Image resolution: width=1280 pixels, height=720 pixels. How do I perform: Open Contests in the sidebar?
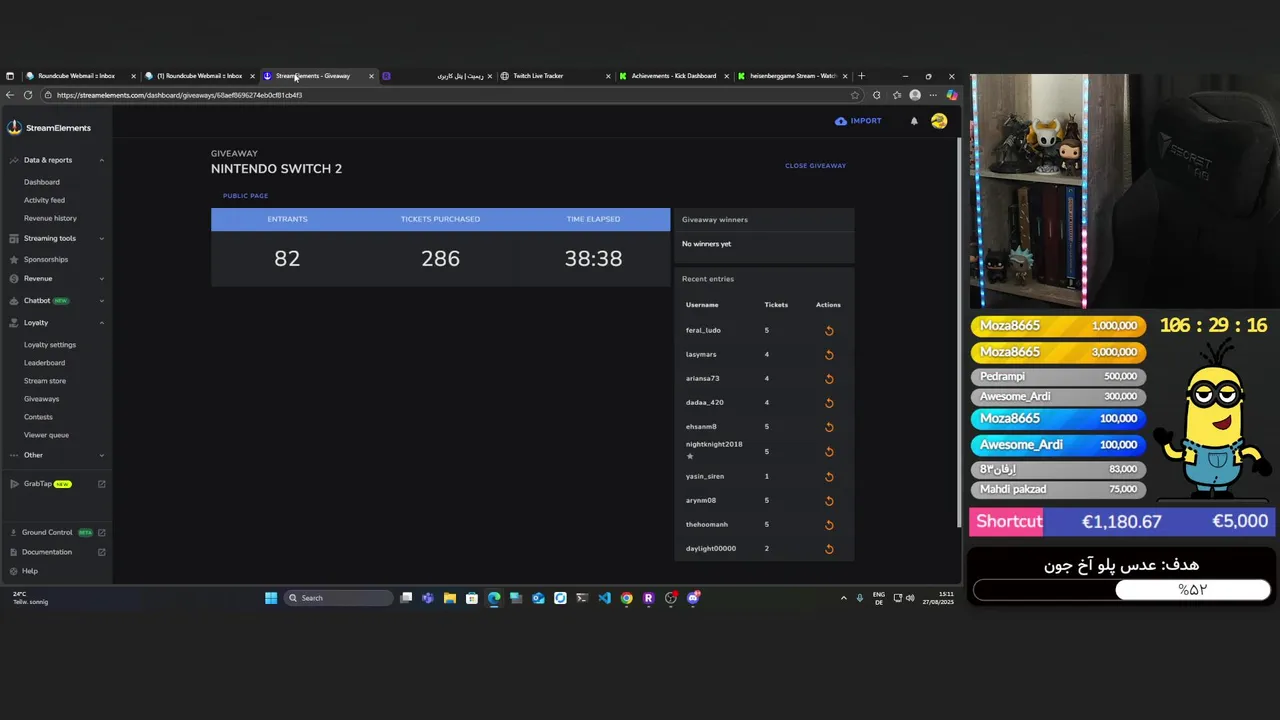click(x=38, y=417)
